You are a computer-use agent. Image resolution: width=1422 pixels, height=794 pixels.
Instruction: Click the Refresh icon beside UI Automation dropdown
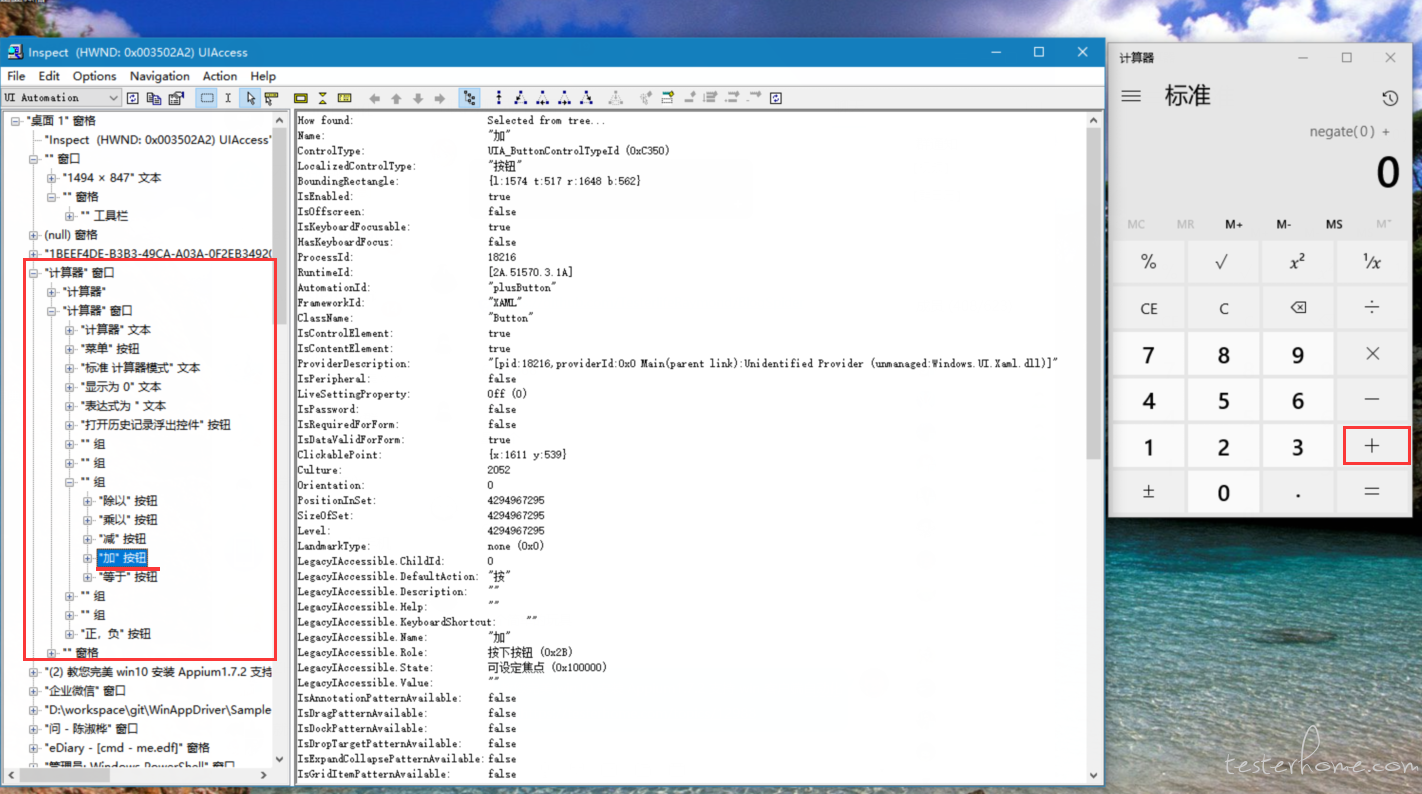click(132, 98)
